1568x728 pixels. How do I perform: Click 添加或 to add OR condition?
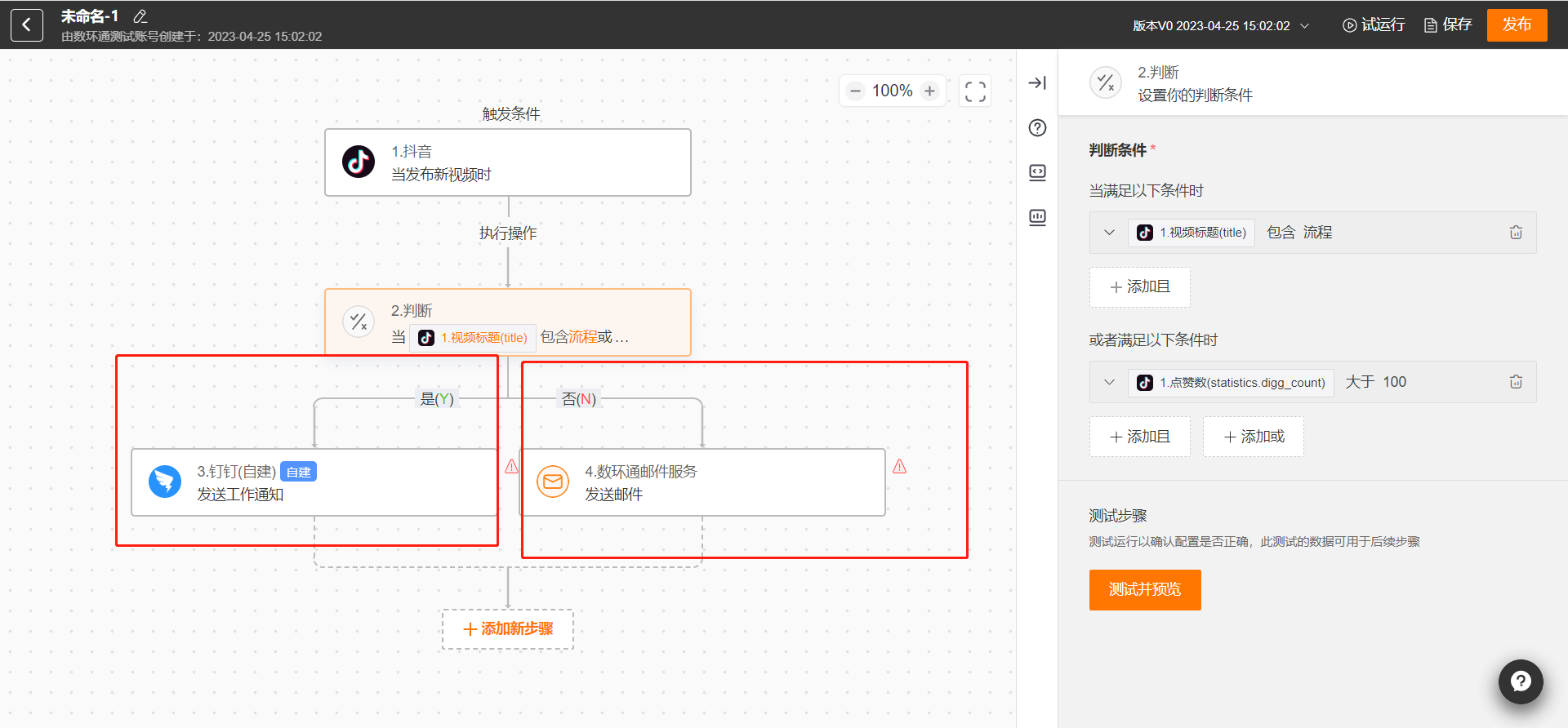(x=1253, y=437)
